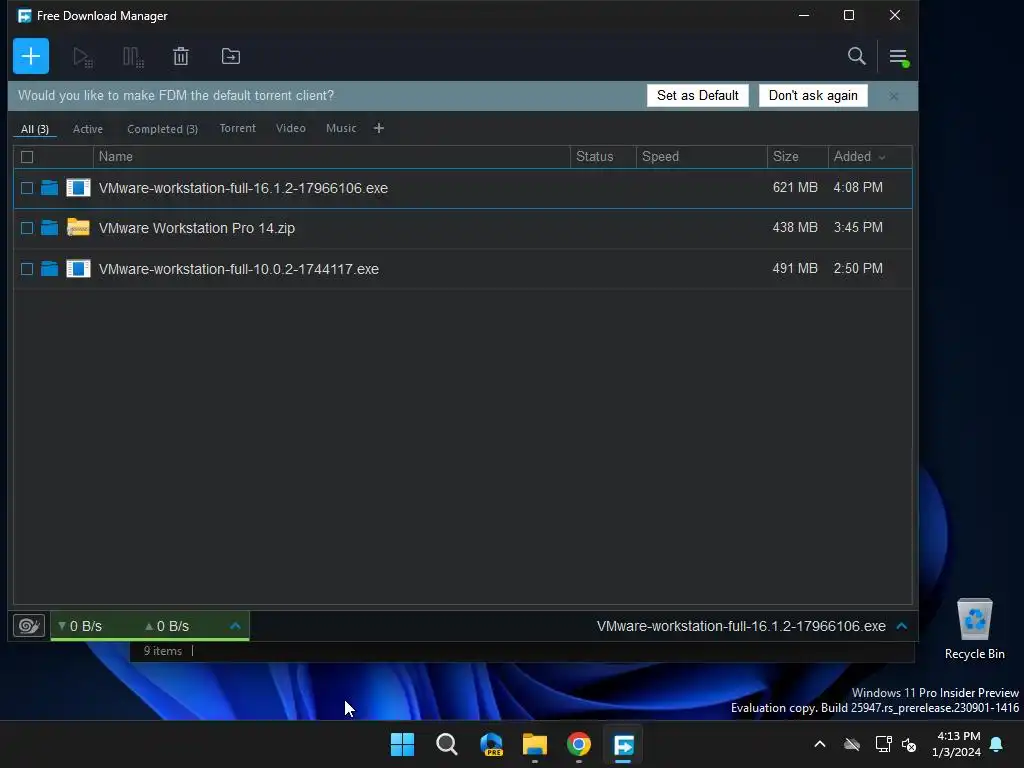Click the 3:45 PM added time
The image size is (1024, 768).
coord(858,227)
